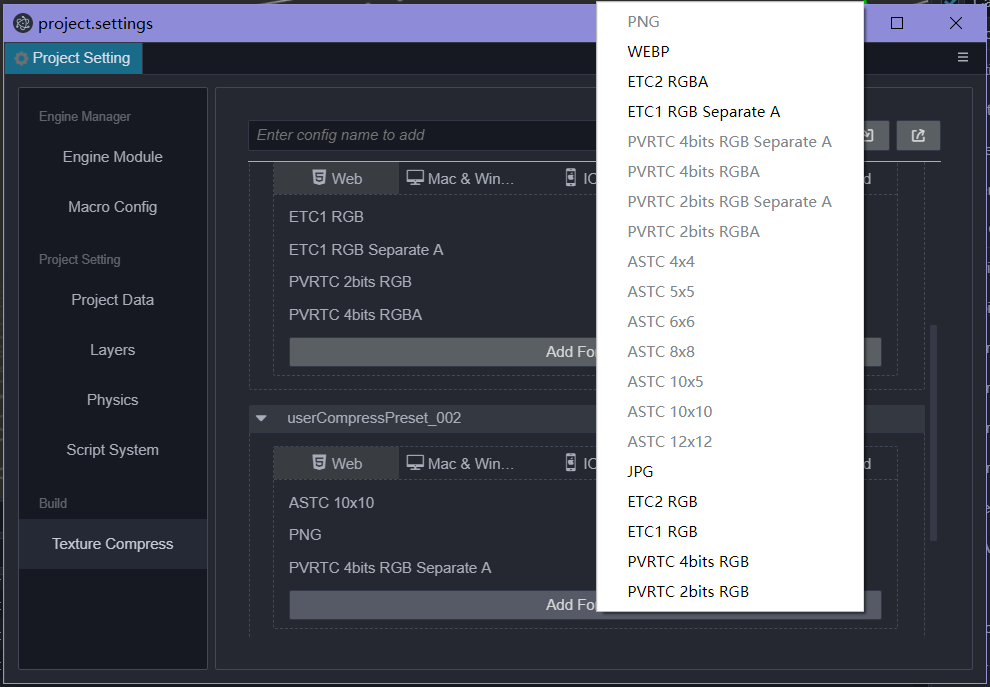Select PVRTC 4bits RGBA row in preset
Image resolution: width=990 pixels, height=687 pixels.
click(x=355, y=314)
